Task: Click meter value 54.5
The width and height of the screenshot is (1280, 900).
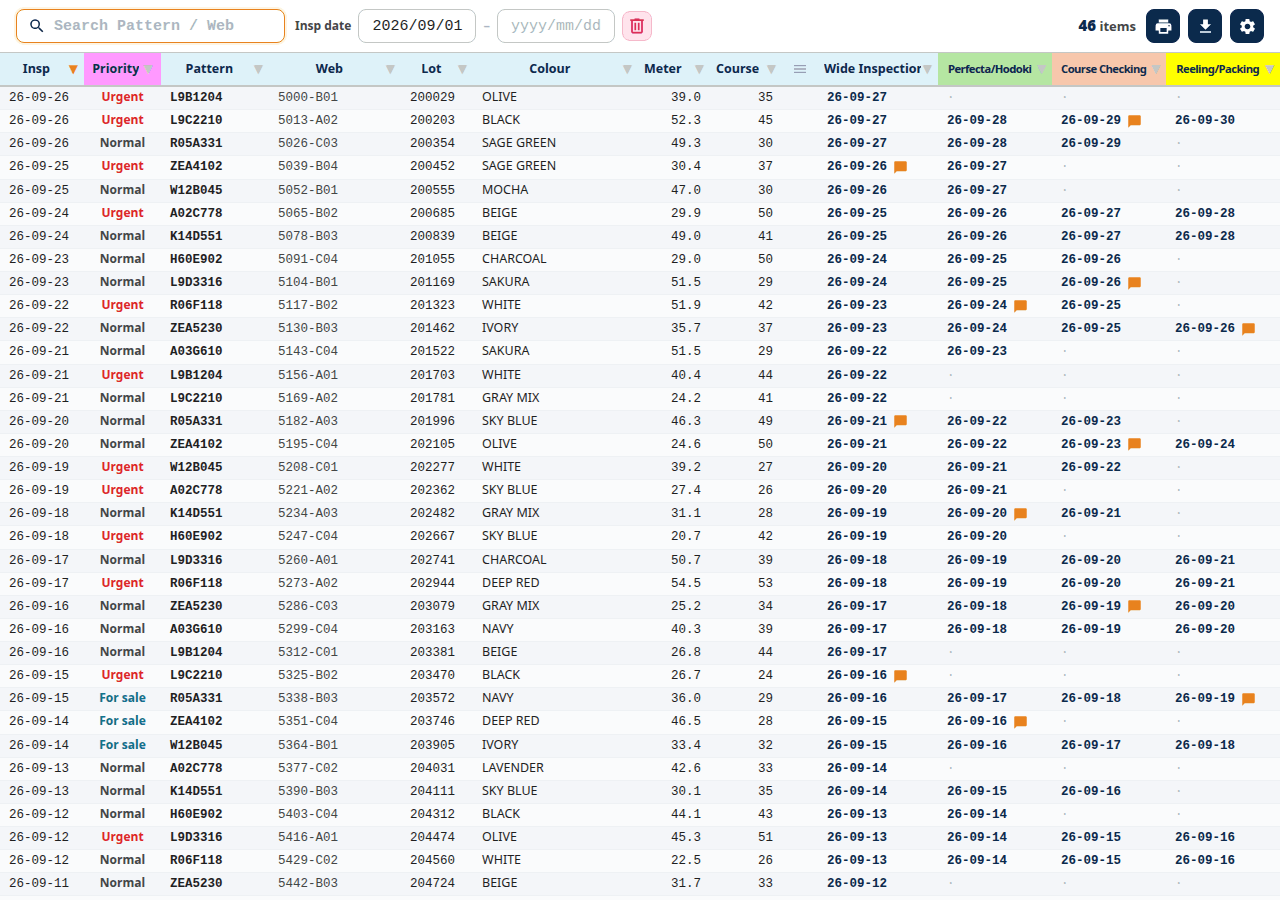Action: pos(686,583)
